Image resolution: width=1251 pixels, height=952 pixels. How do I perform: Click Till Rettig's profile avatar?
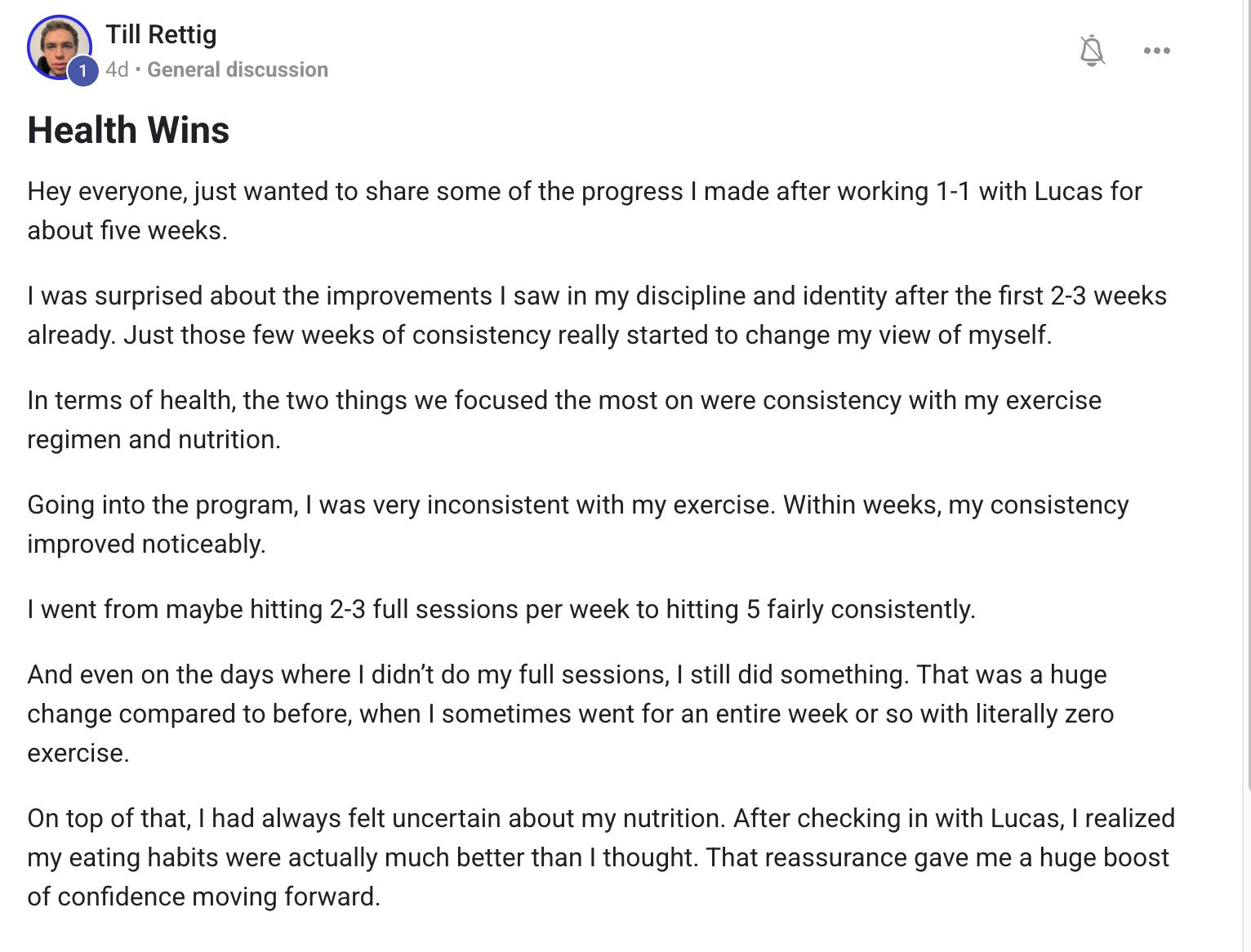tap(57, 46)
